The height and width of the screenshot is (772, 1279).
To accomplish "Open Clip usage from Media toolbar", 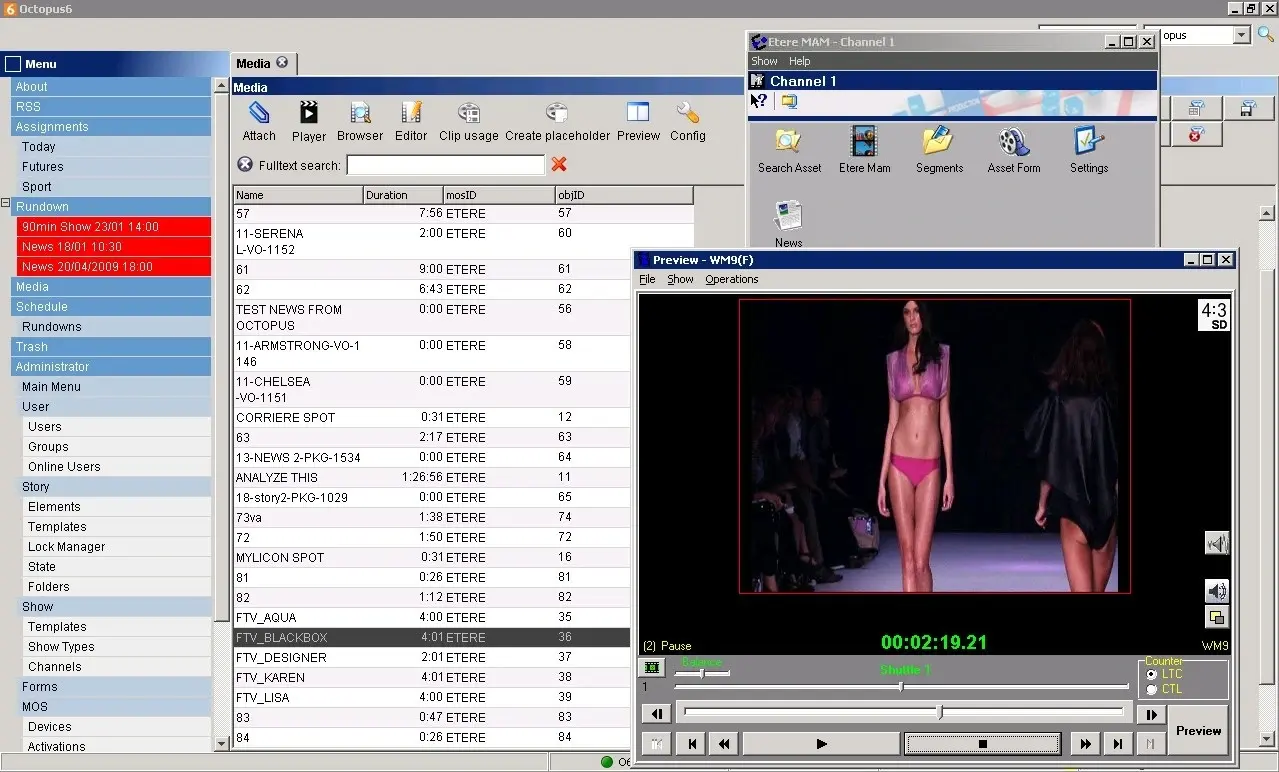I will click(468, 113).
